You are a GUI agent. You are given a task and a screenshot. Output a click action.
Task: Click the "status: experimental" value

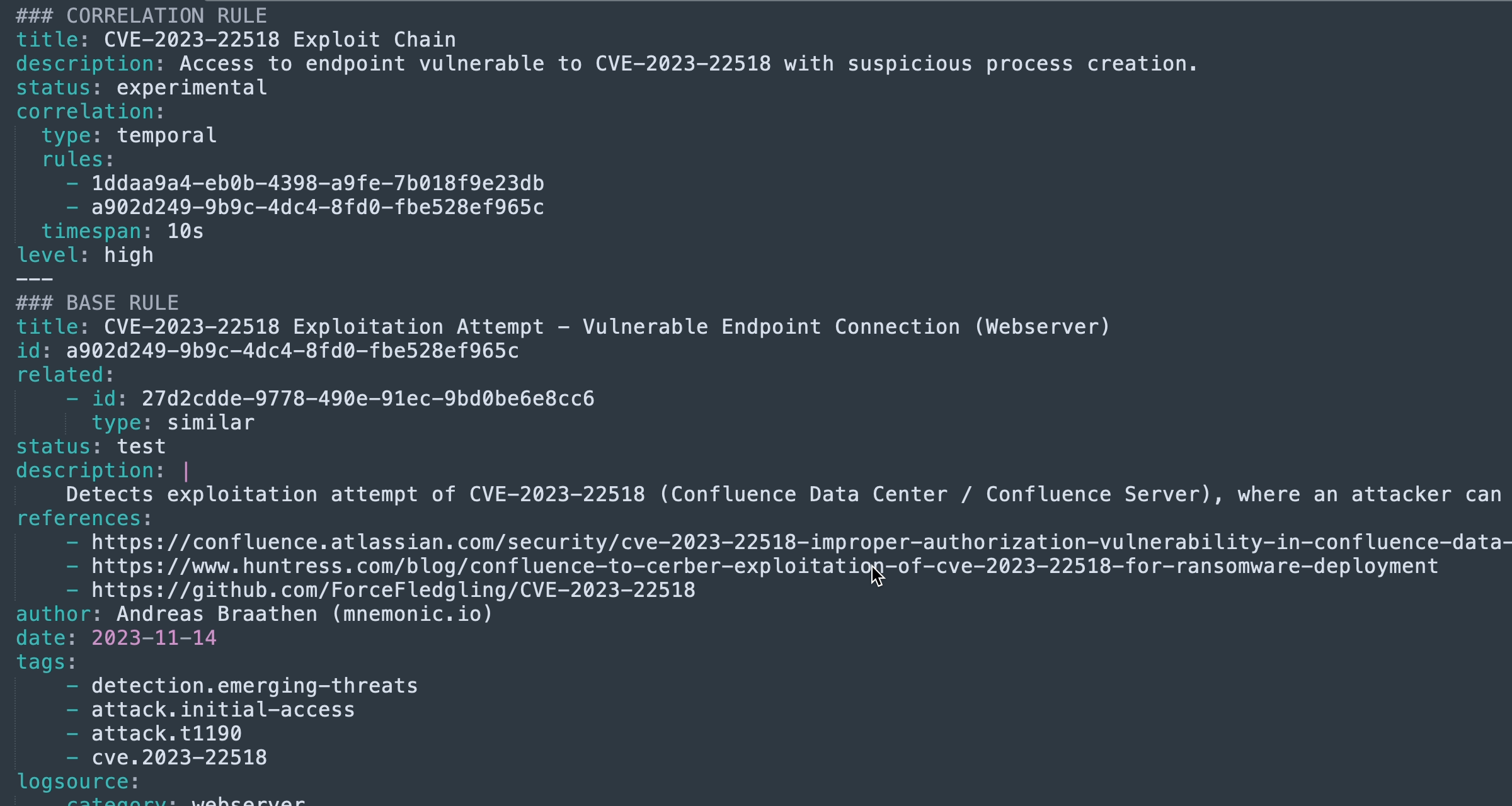coord(192,88)
